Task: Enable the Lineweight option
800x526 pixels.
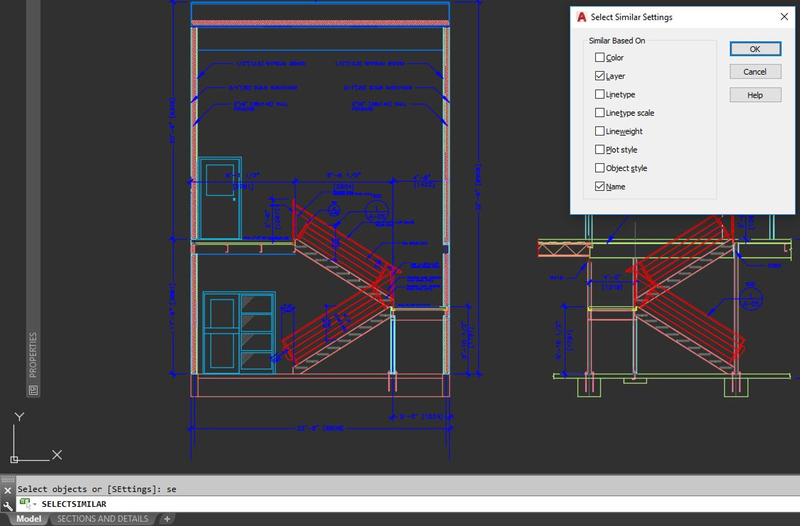Action: coord(599,132)
